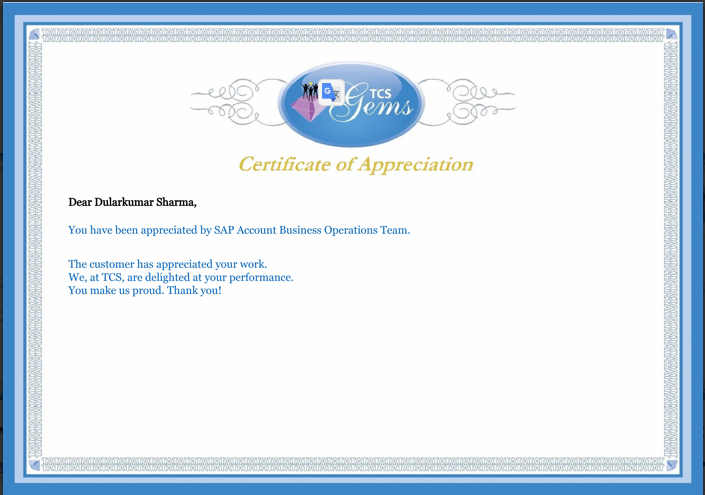Click 'We, at TCS, are delighted' line
The width and height of the screenshot is (705, 495).
pyautogui.click(x=181, y=277)
